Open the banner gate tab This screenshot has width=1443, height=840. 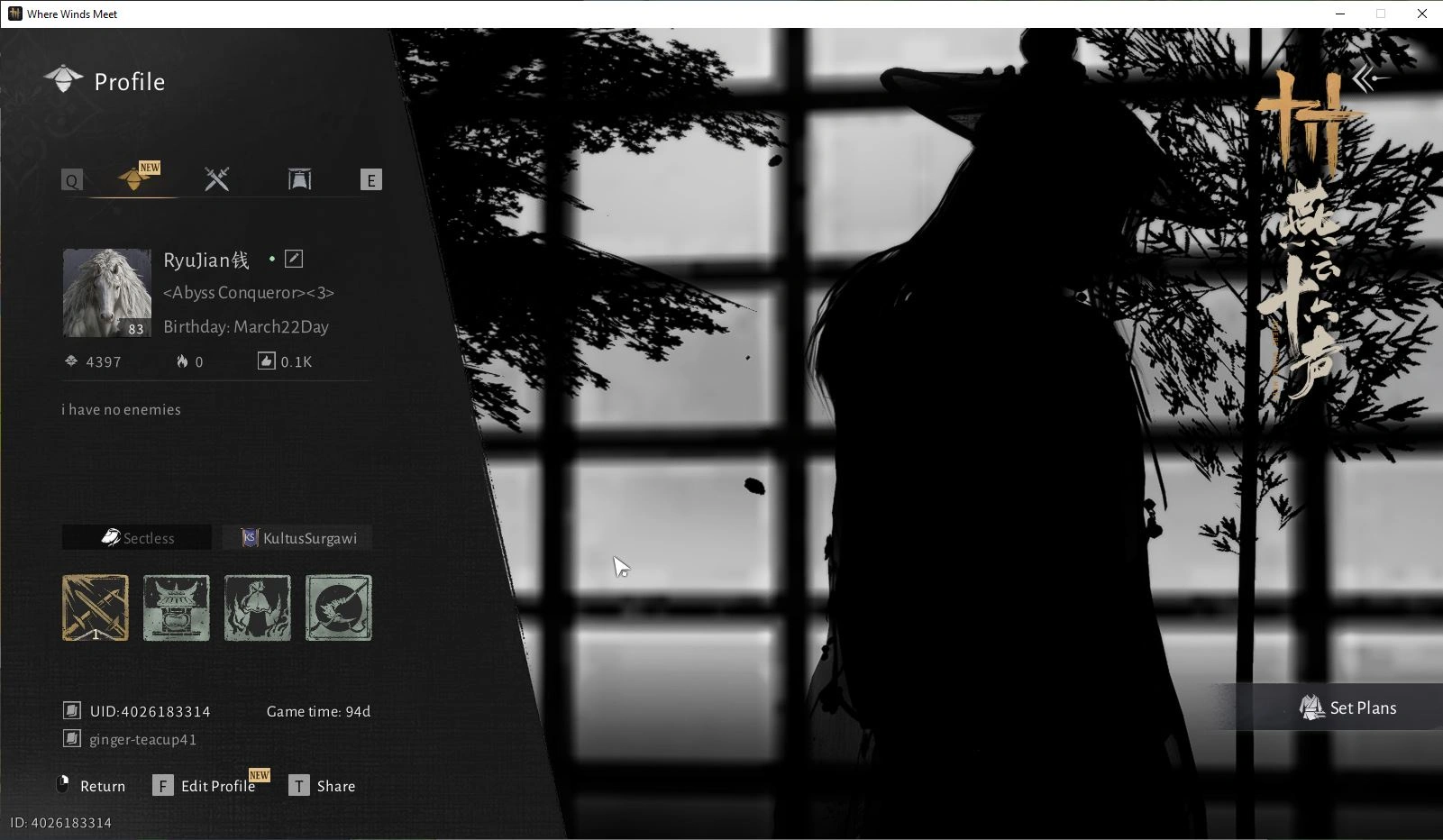click(x=299, y=179)
